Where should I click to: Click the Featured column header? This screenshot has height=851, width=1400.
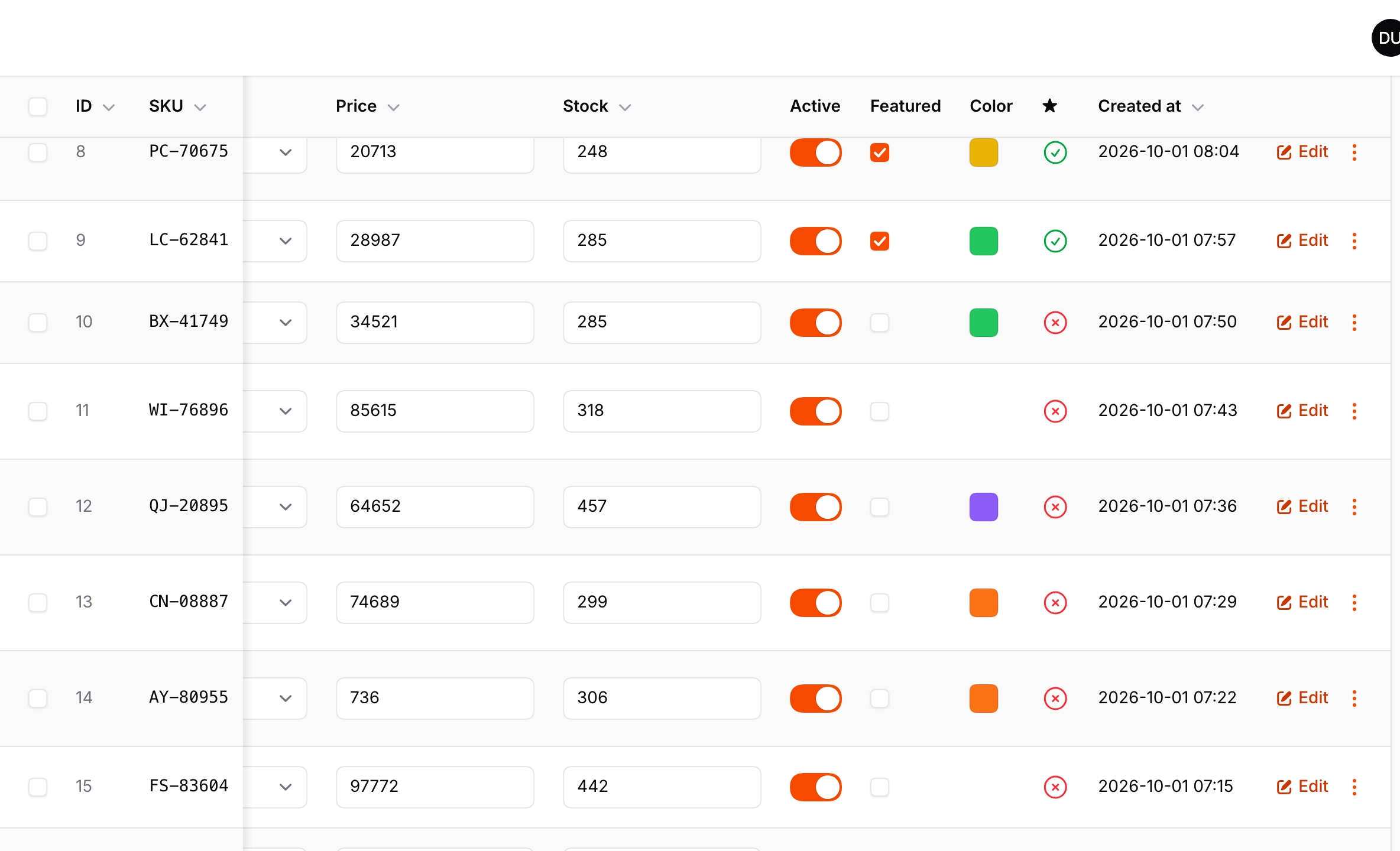tap(905, 106)
